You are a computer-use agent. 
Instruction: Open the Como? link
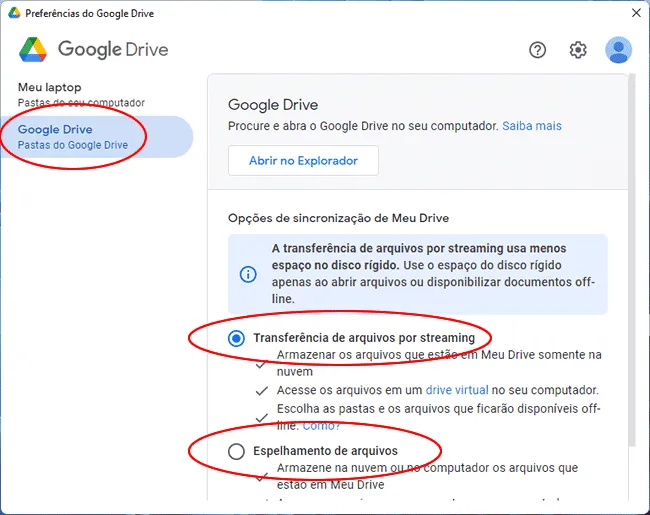[x=321, y=426]
